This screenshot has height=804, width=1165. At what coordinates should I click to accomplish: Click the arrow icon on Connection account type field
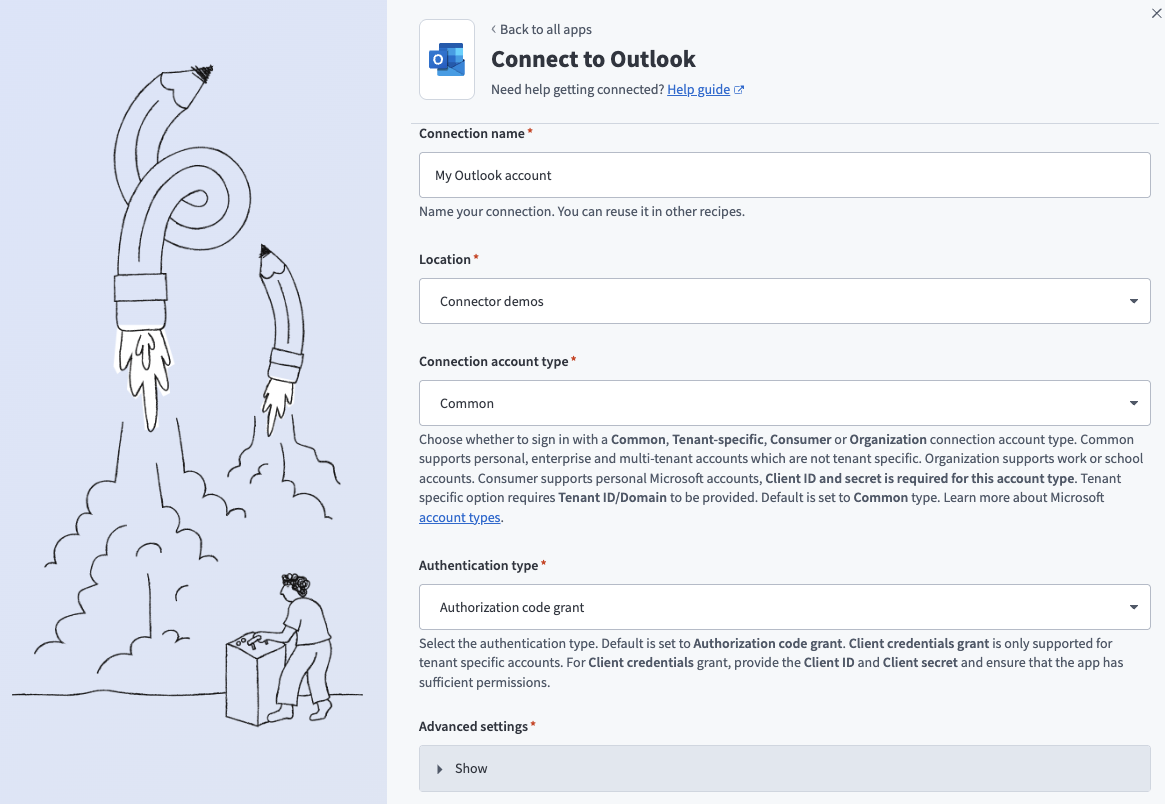1133,402
